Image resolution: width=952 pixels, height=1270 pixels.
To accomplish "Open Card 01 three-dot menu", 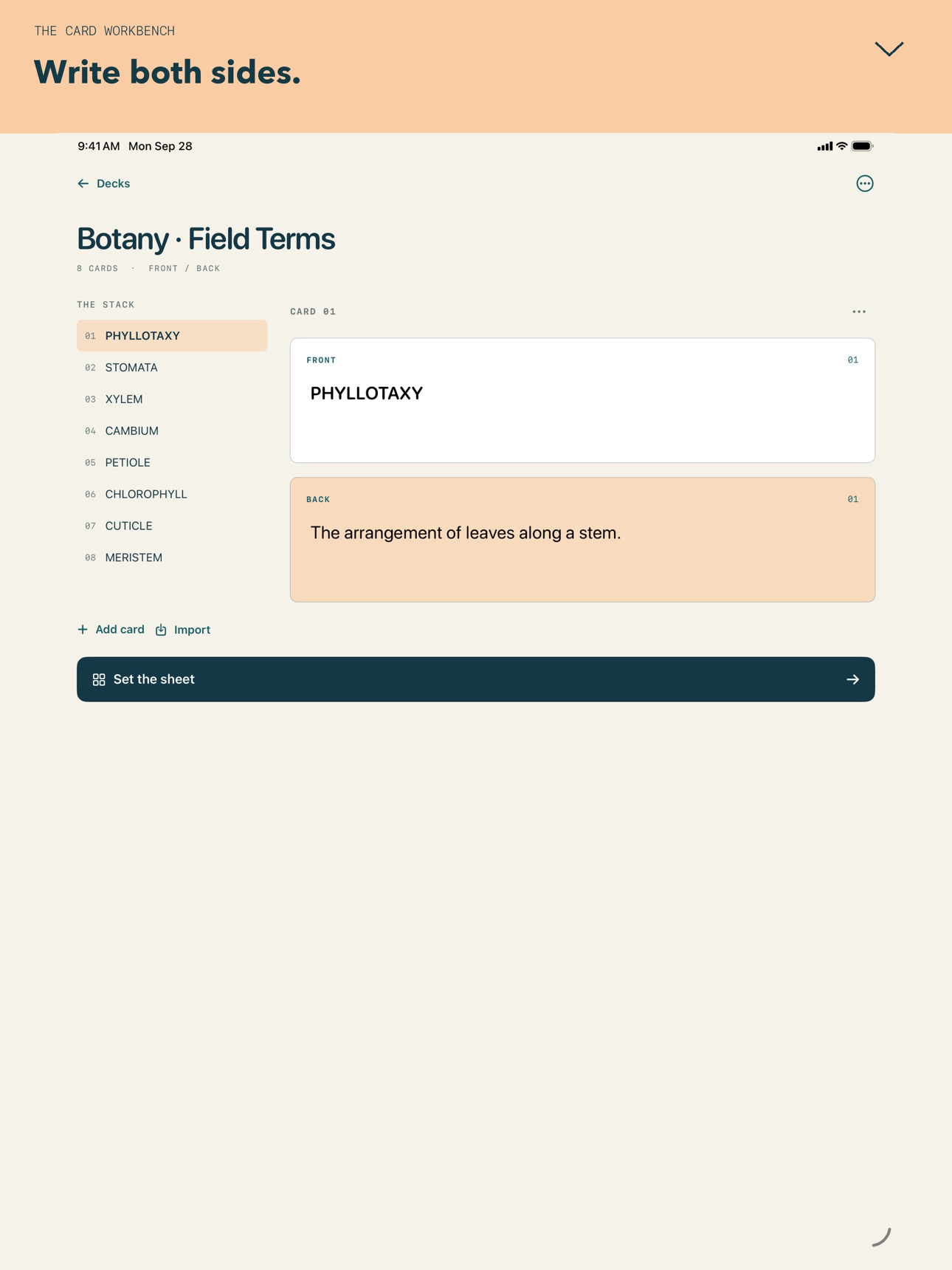I will pyautogui.click(x=859, y=312).
